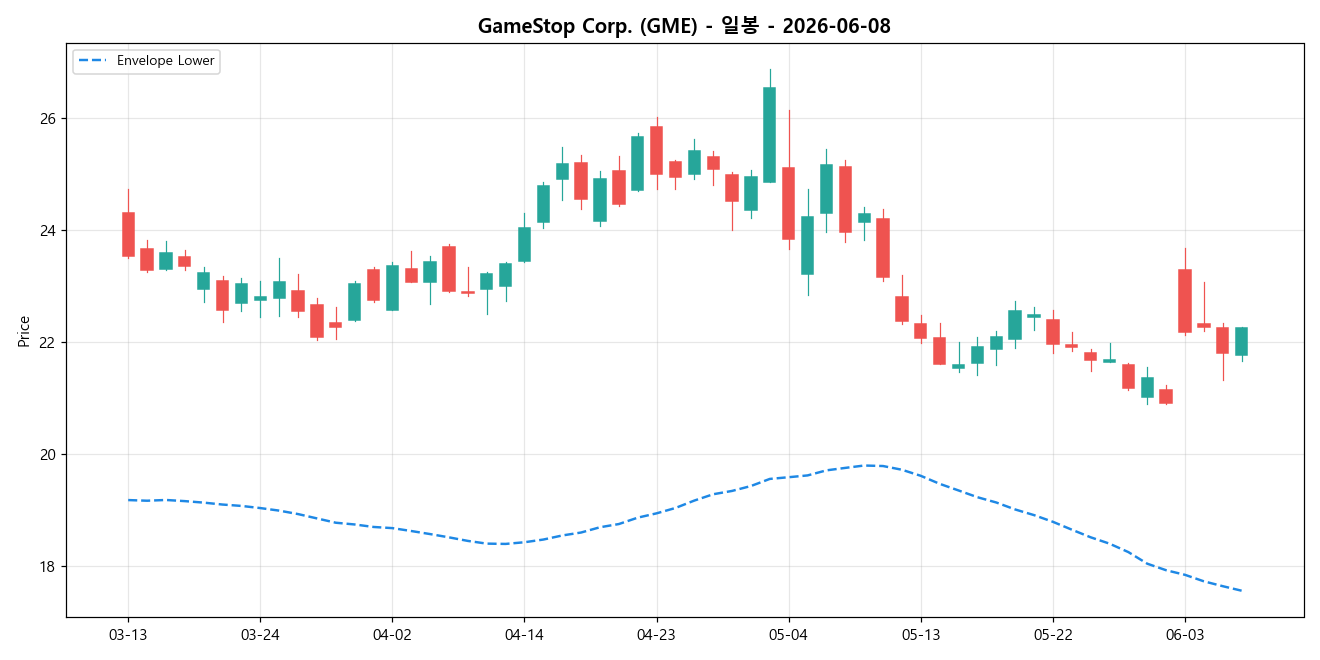Image resolution: width=1320 pixels, height=660 pixels.
Task: Click the last green candlestick on the right
Action: (1241, 341)
